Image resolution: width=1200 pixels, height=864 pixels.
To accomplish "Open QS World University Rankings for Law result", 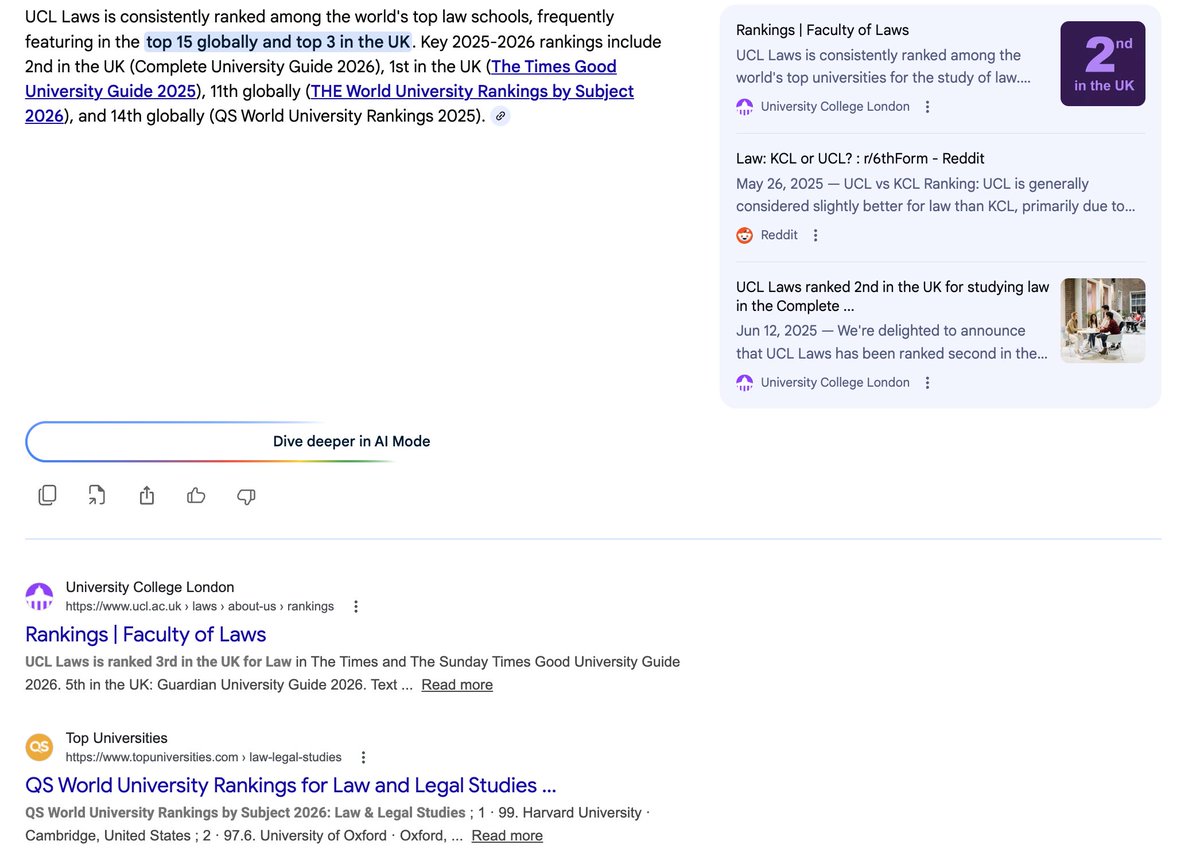I will click(x=291, y=785).
